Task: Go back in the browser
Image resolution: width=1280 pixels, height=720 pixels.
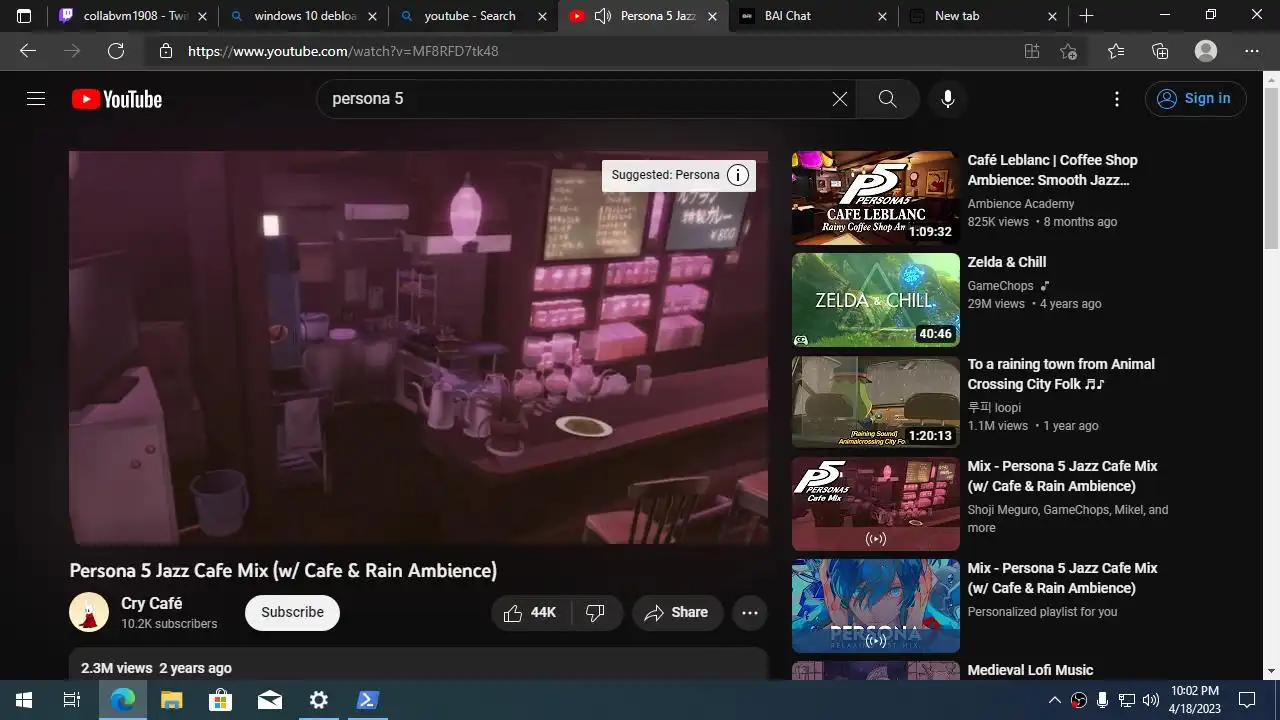Action: [28, 51]
